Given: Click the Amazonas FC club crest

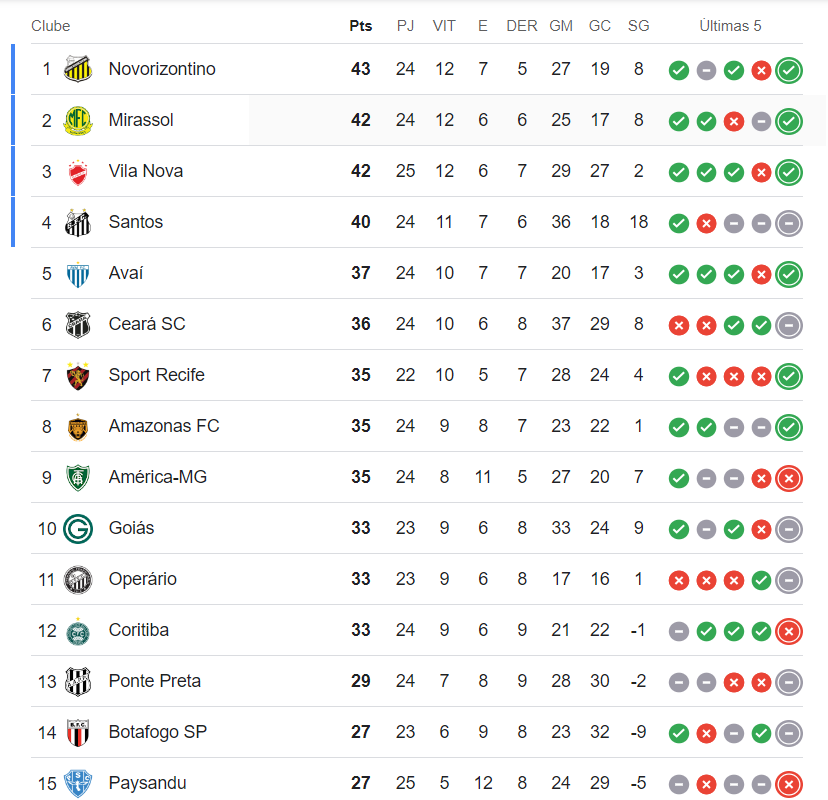Looking at the screenshot, I should coord(78,426).
